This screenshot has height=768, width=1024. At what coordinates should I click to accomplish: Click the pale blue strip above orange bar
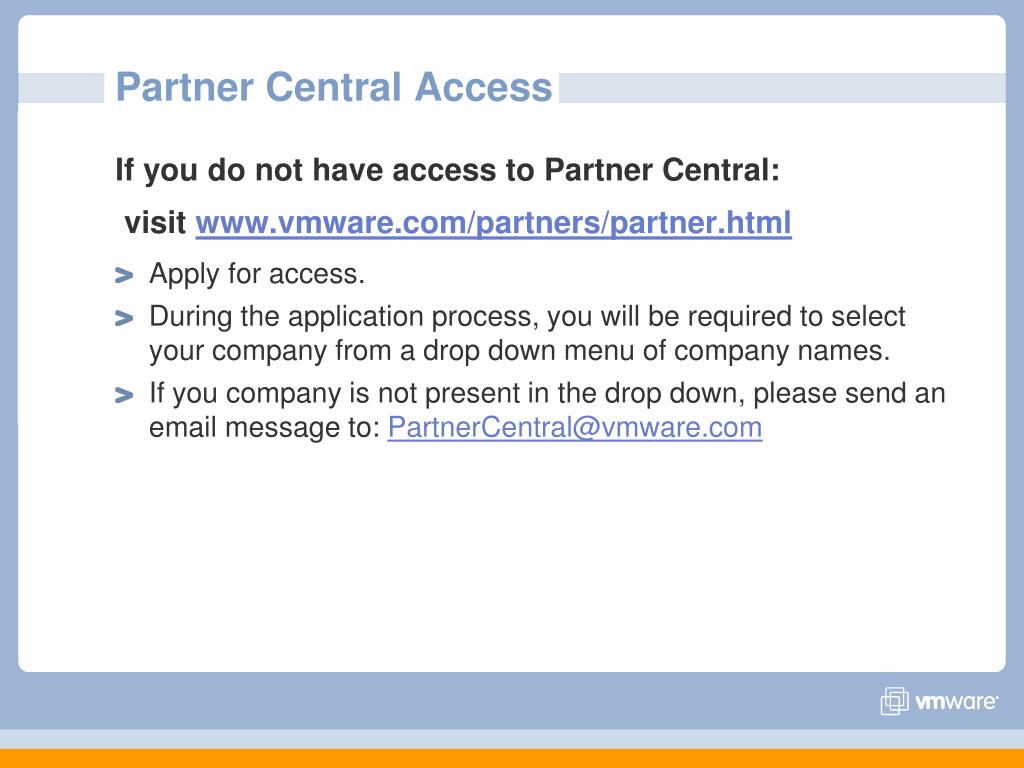pyautogui.click(x=512, y=739)
